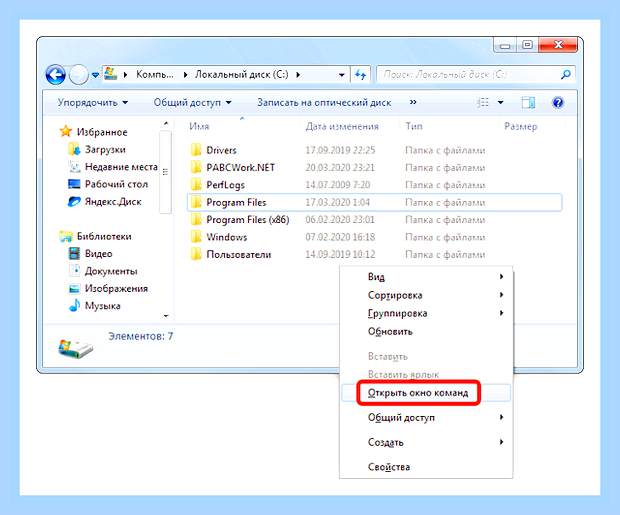
Task: Open the Вид submenu in context menu
Action: (426, 276)
